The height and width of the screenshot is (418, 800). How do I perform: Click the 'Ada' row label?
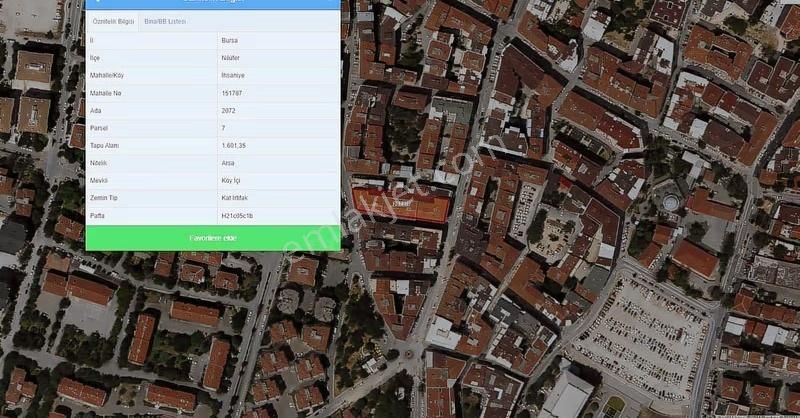tap(95, 111)
